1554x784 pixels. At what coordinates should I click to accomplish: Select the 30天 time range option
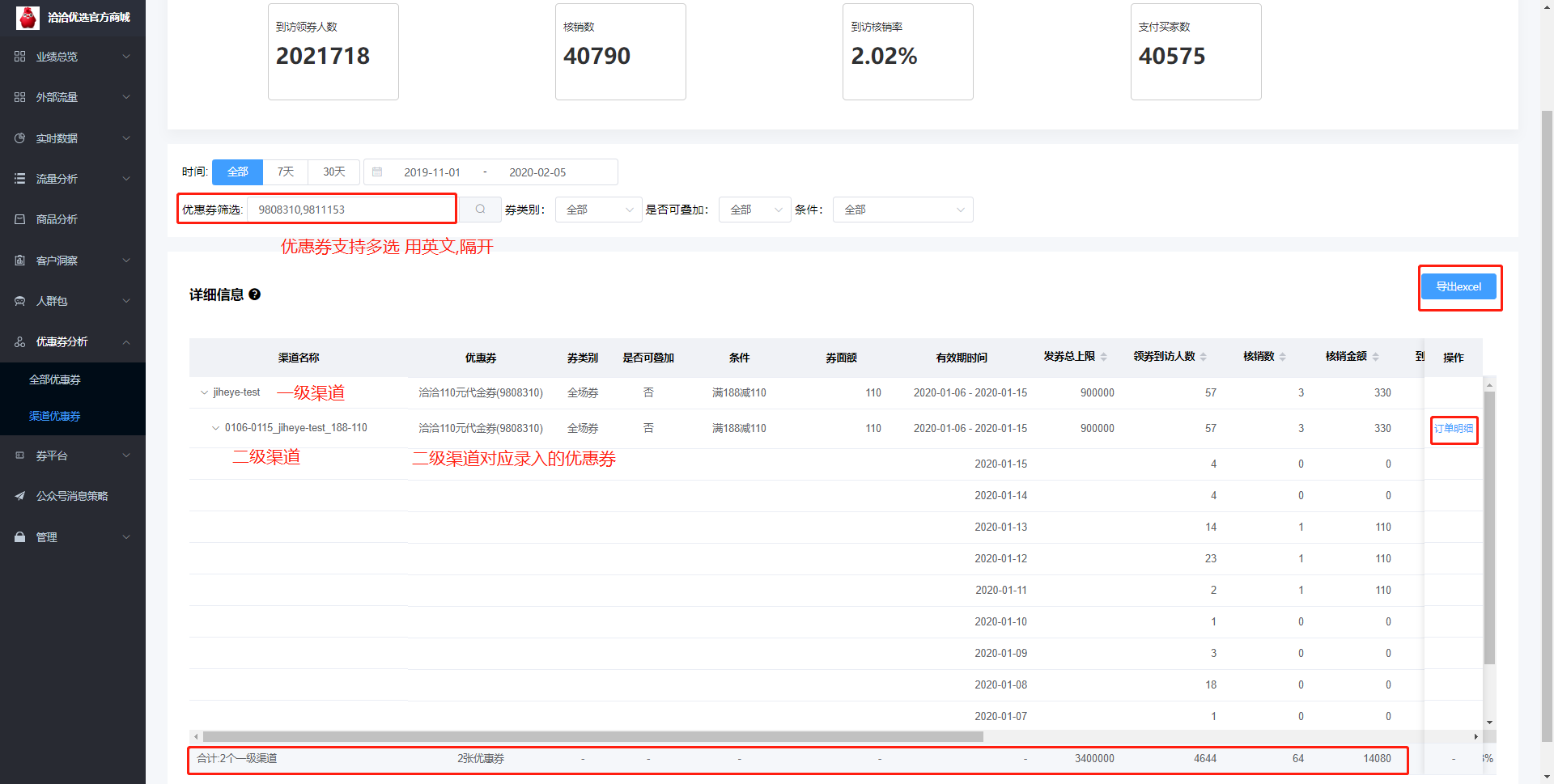pyautogui.click(x=334, y=172)
